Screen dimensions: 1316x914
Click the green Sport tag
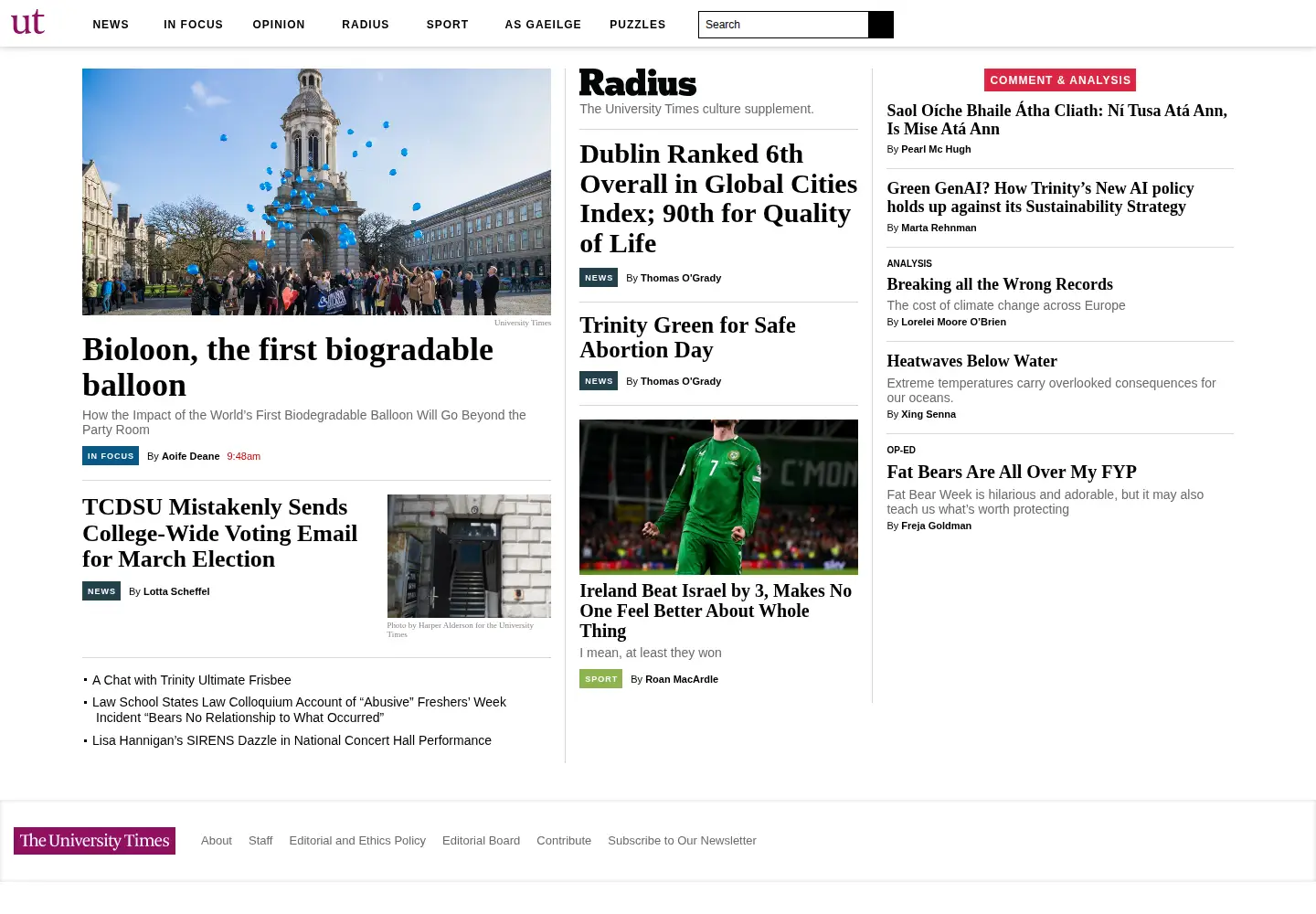pyautogui.click(x=600, y=679)
